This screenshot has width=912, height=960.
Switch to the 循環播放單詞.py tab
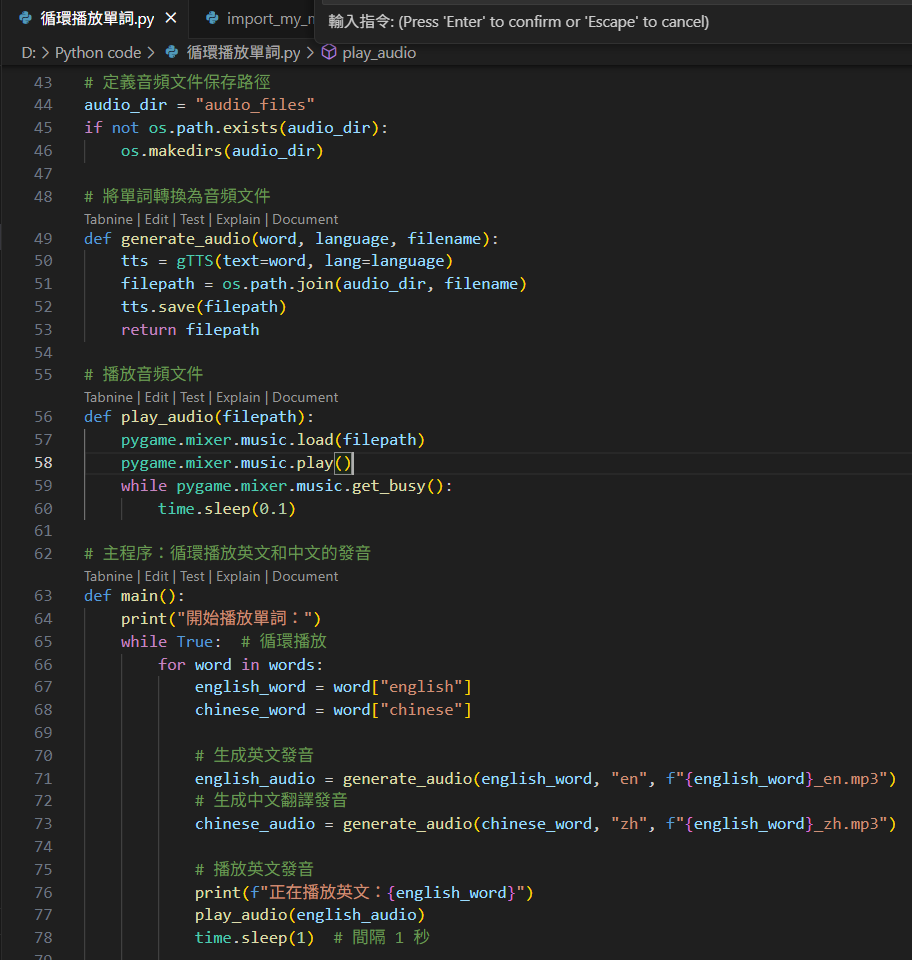pos(97,18)
